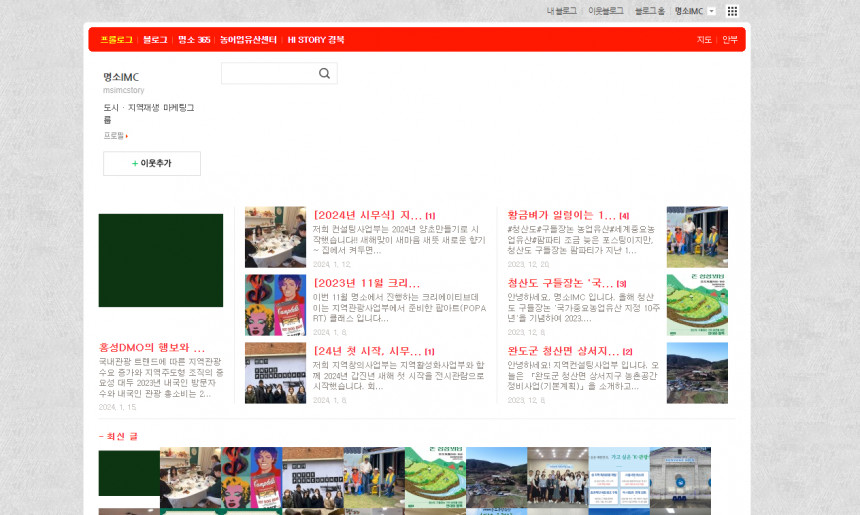
Task: Open the 블로그 menu tab
Action: (155, 40)
